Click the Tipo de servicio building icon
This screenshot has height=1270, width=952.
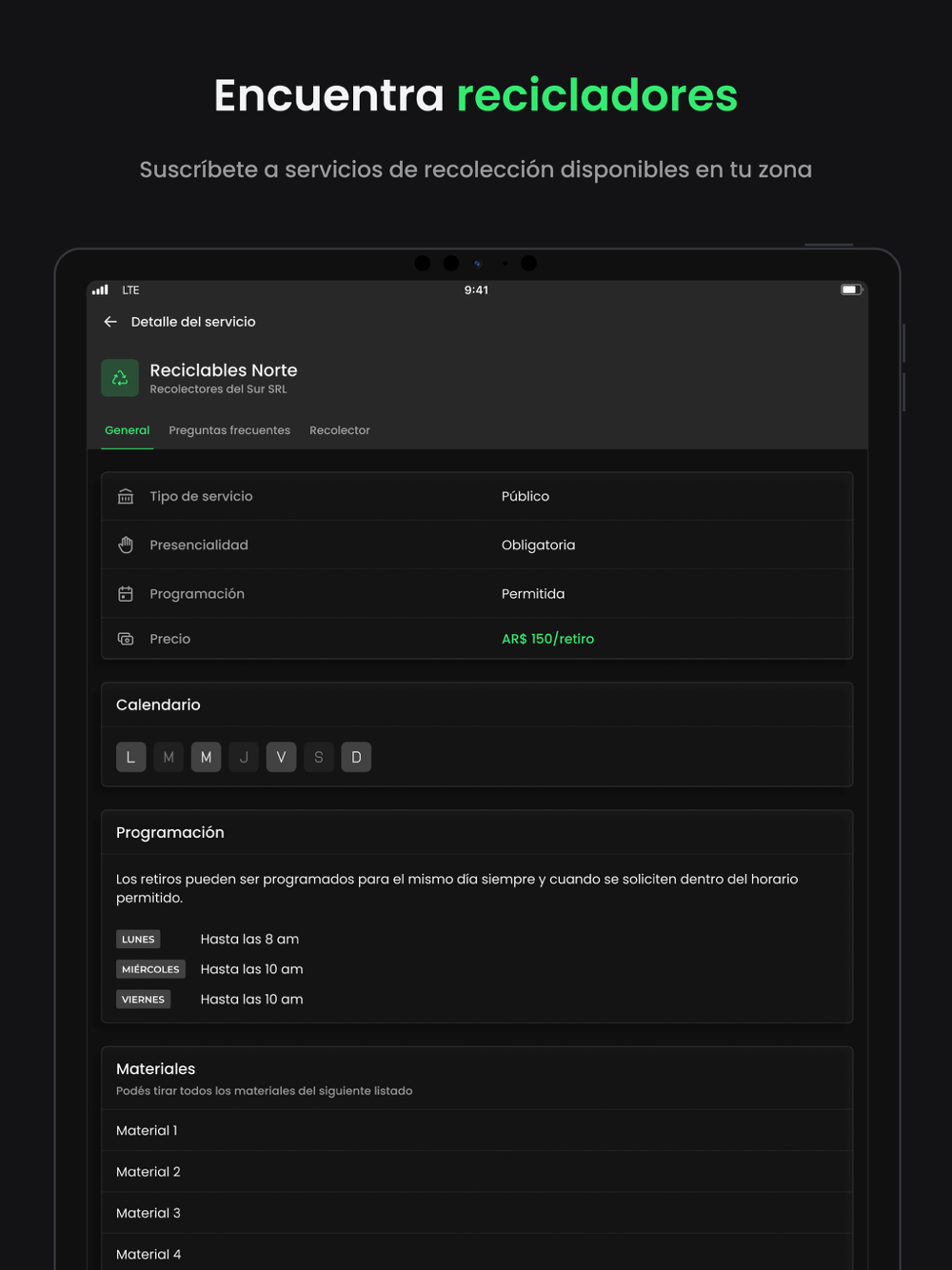[126, 496]
